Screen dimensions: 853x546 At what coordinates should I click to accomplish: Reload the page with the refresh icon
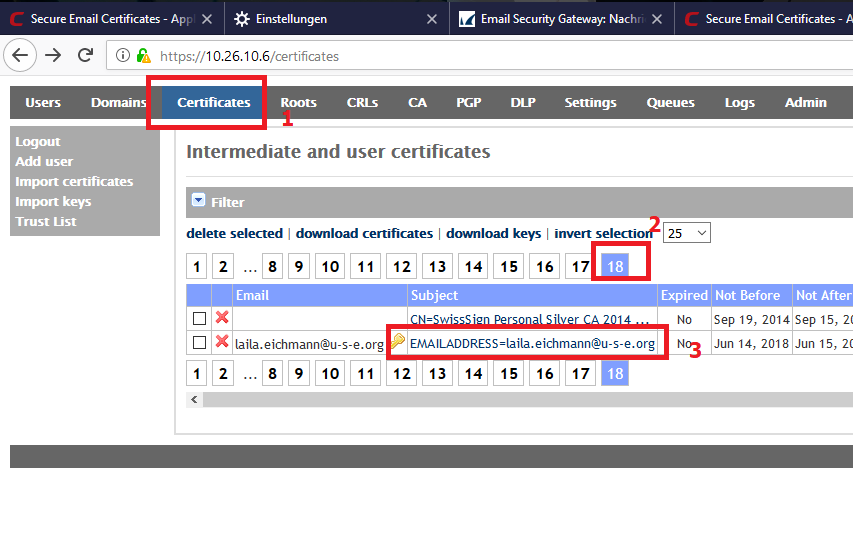(x=85, y=56)
